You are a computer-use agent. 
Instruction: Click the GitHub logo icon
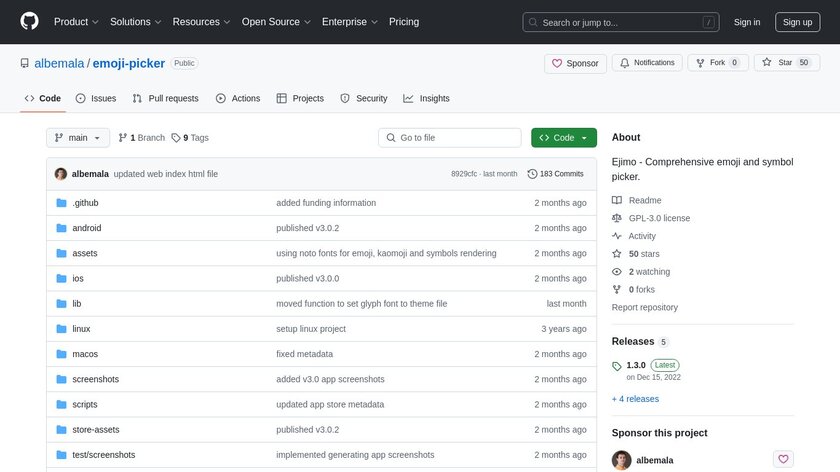click(29, 22)
